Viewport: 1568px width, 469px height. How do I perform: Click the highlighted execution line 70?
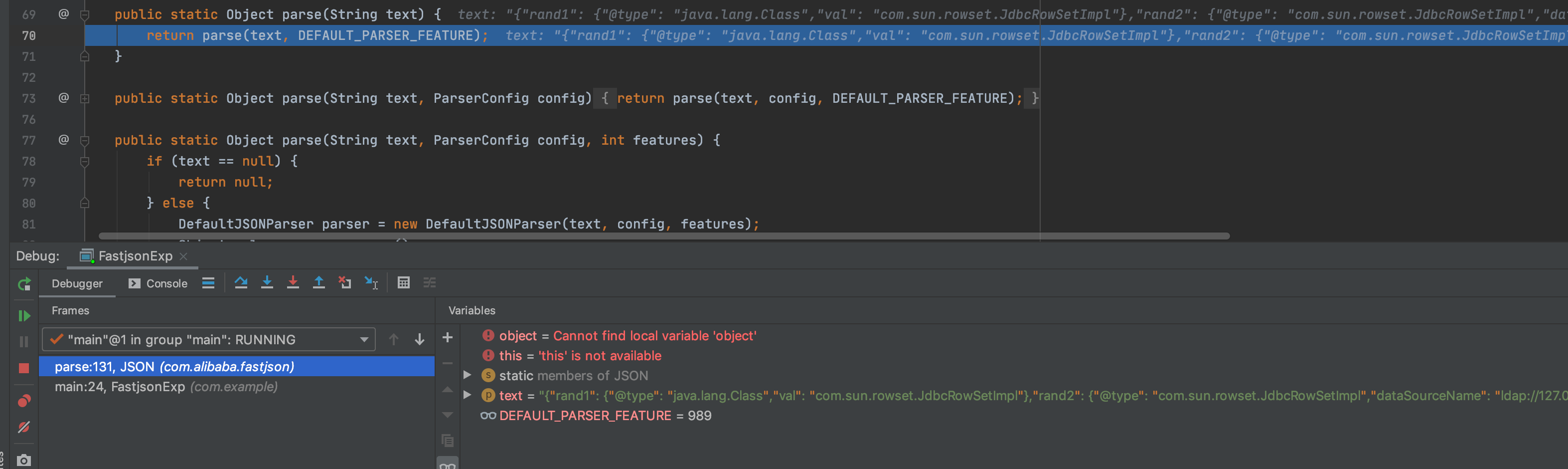point(826,35)
